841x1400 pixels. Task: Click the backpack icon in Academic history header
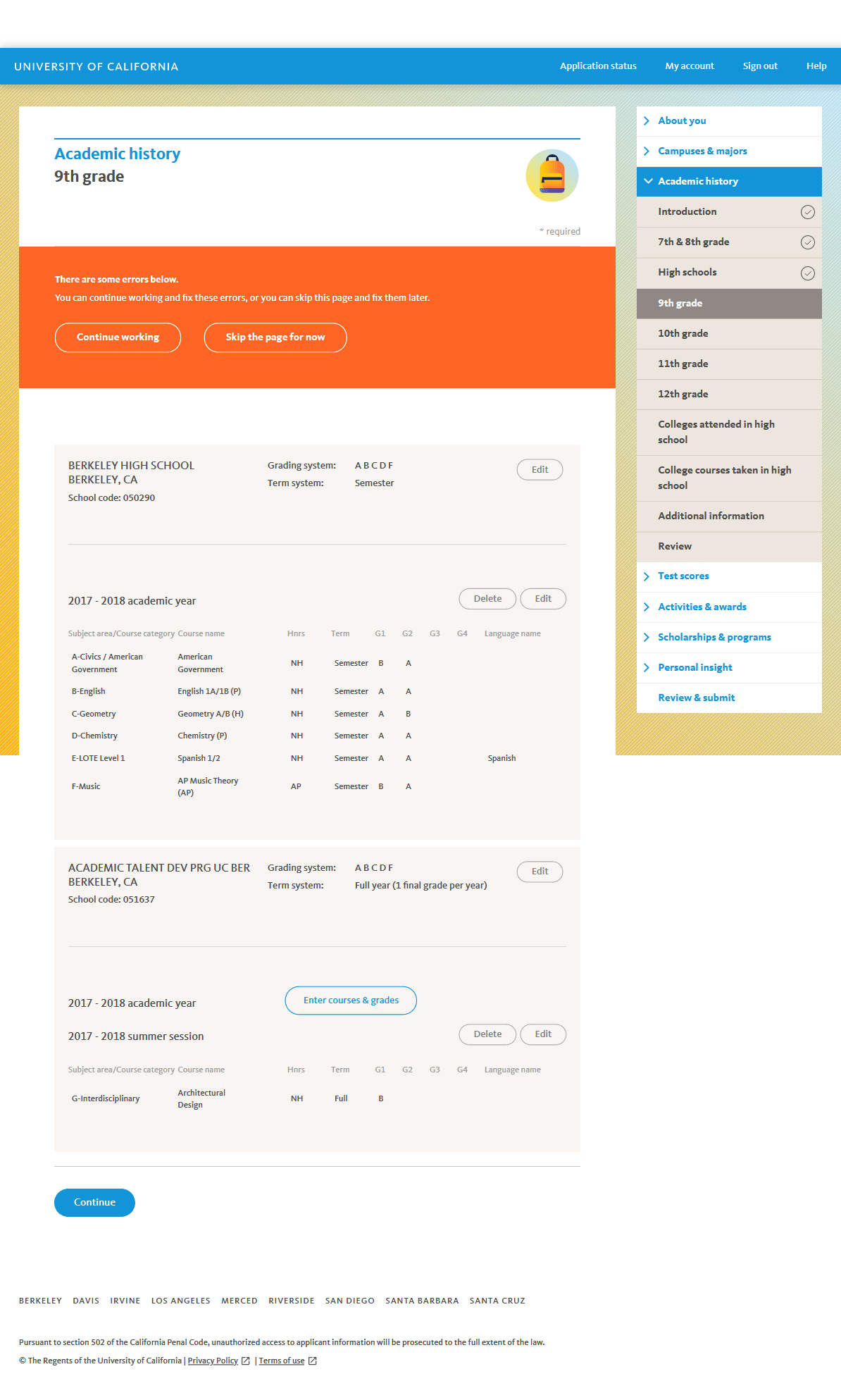(552, 175)
